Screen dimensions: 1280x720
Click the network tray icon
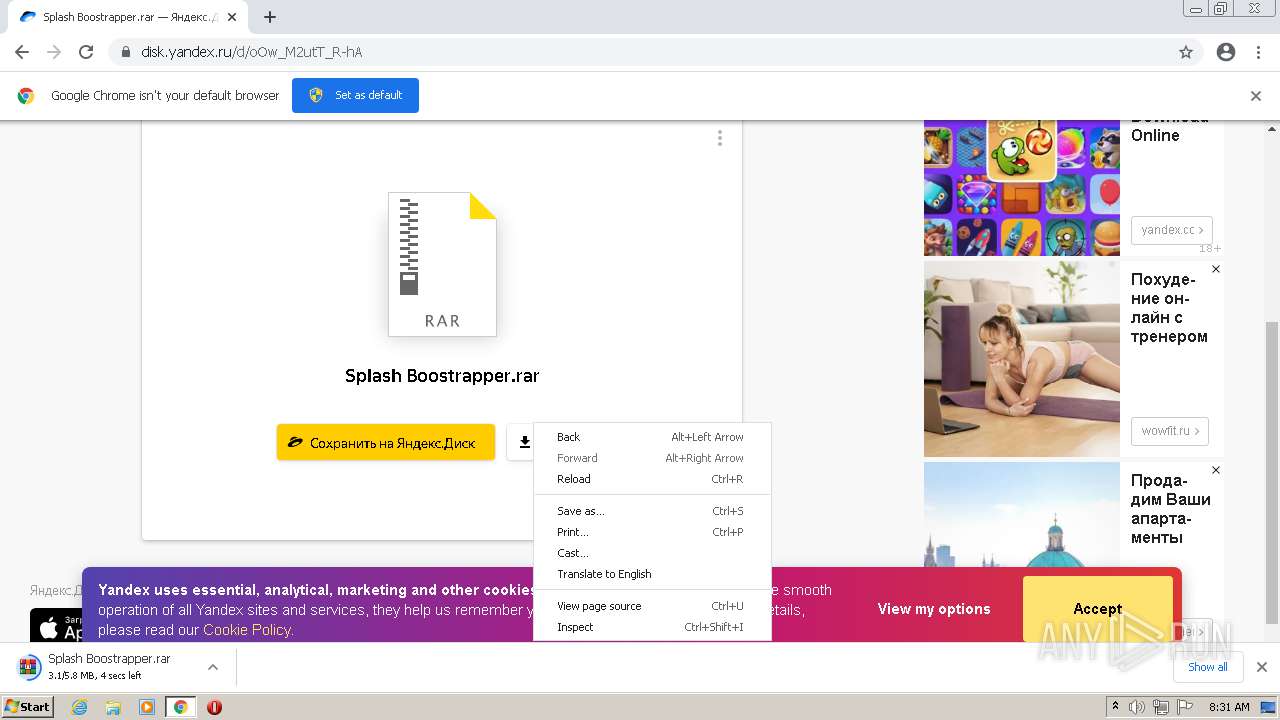1161,707
